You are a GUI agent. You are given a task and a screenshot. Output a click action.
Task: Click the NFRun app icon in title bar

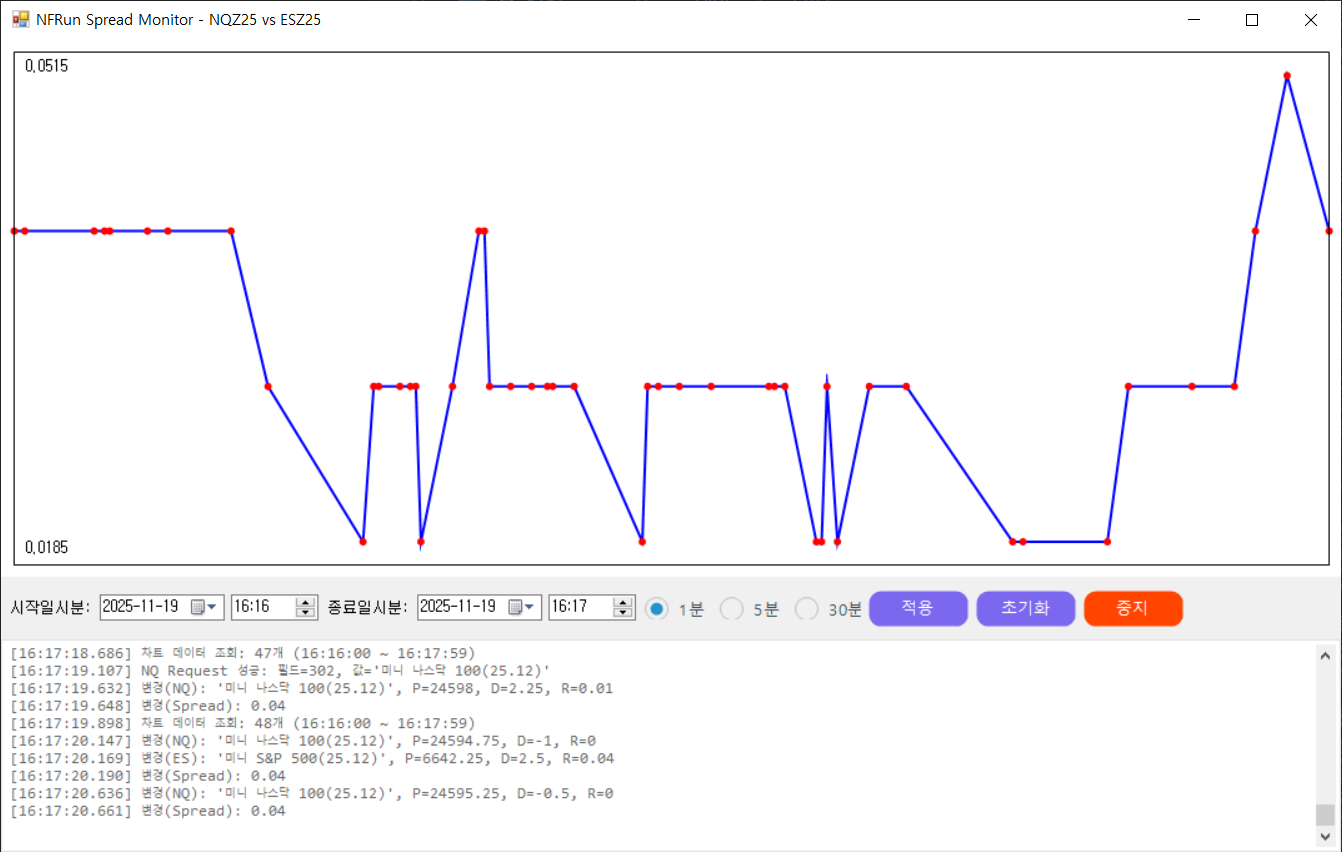tap(20, 19)
